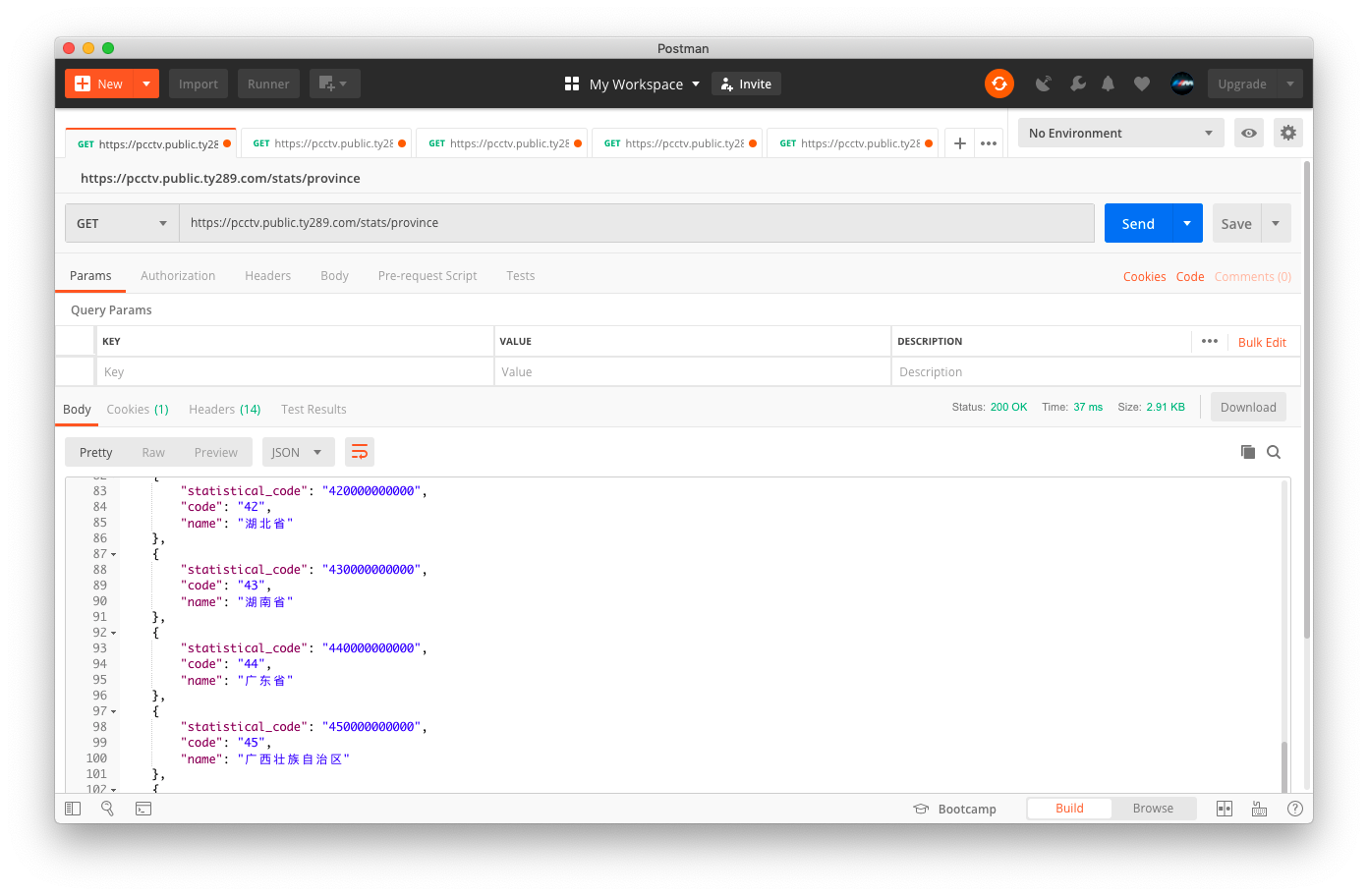Collapse JSON object at line 97
1368x896 pixels.
coord(114,711)
